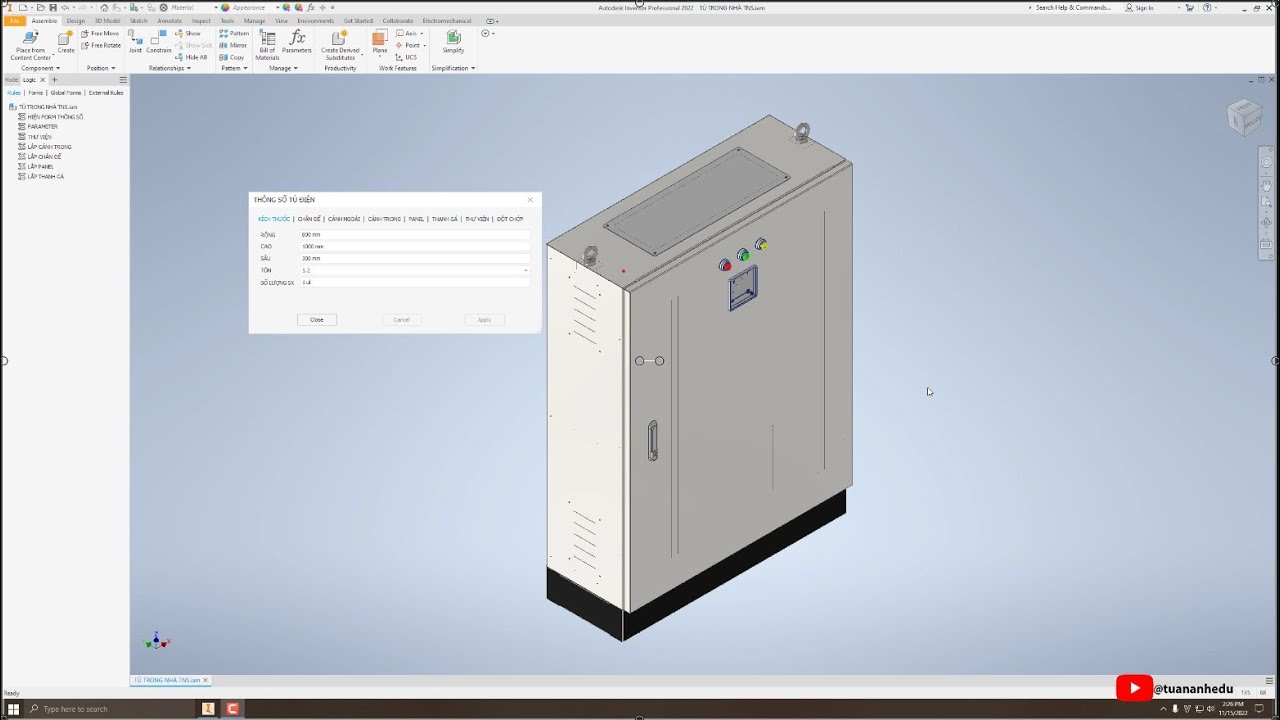Open the browser panel hamburger menu
Viewport: 1280px width, 720px height.
tap(123, 79)
